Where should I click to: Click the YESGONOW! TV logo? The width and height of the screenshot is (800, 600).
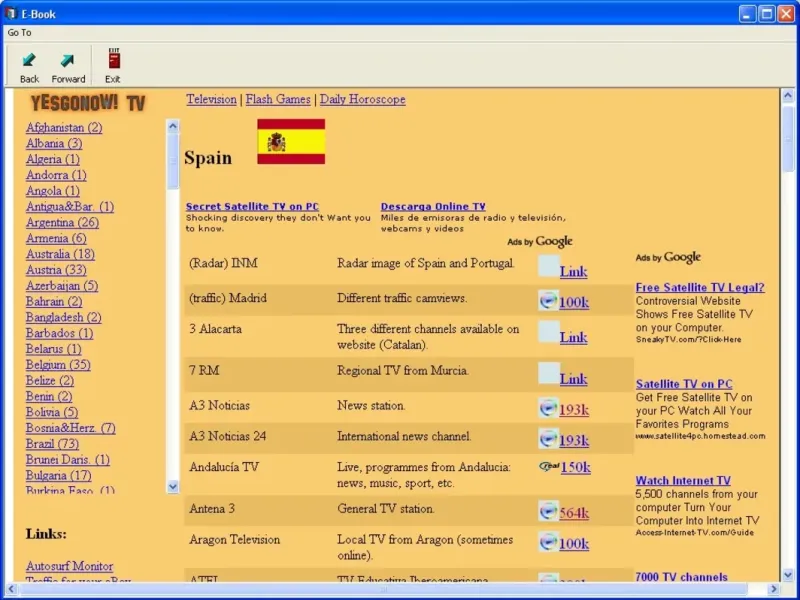[x=88, y=103]
